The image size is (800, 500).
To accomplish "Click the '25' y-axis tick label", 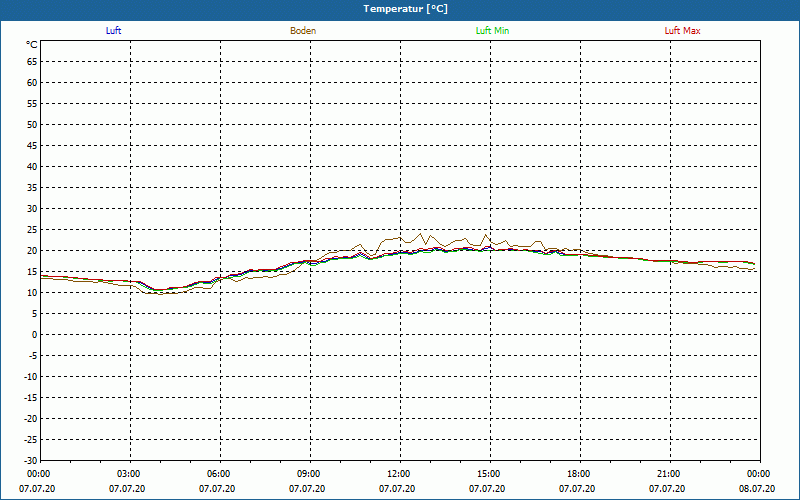I will 32,230.
